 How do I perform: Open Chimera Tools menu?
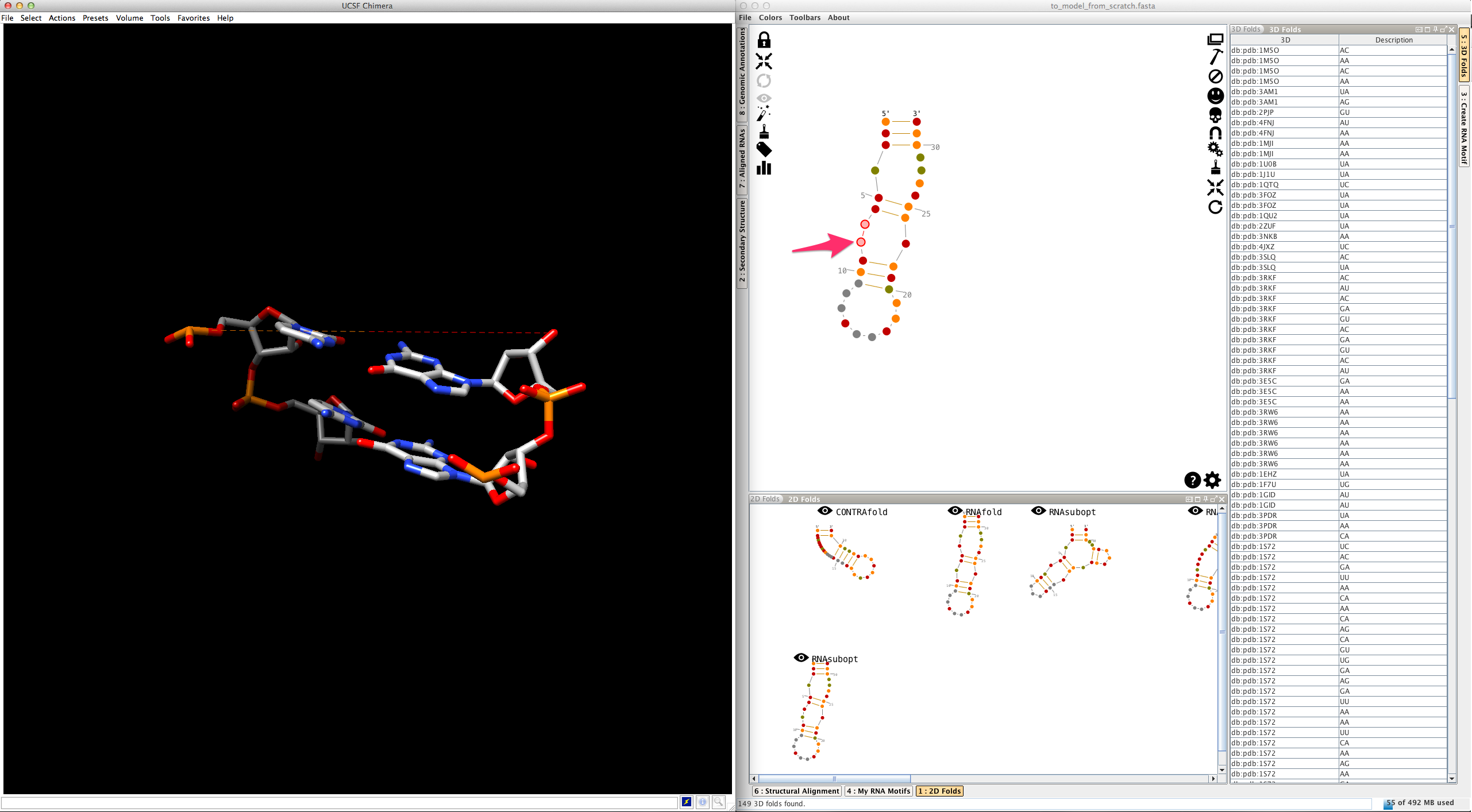pyautogui.click(x=160, y=18)
